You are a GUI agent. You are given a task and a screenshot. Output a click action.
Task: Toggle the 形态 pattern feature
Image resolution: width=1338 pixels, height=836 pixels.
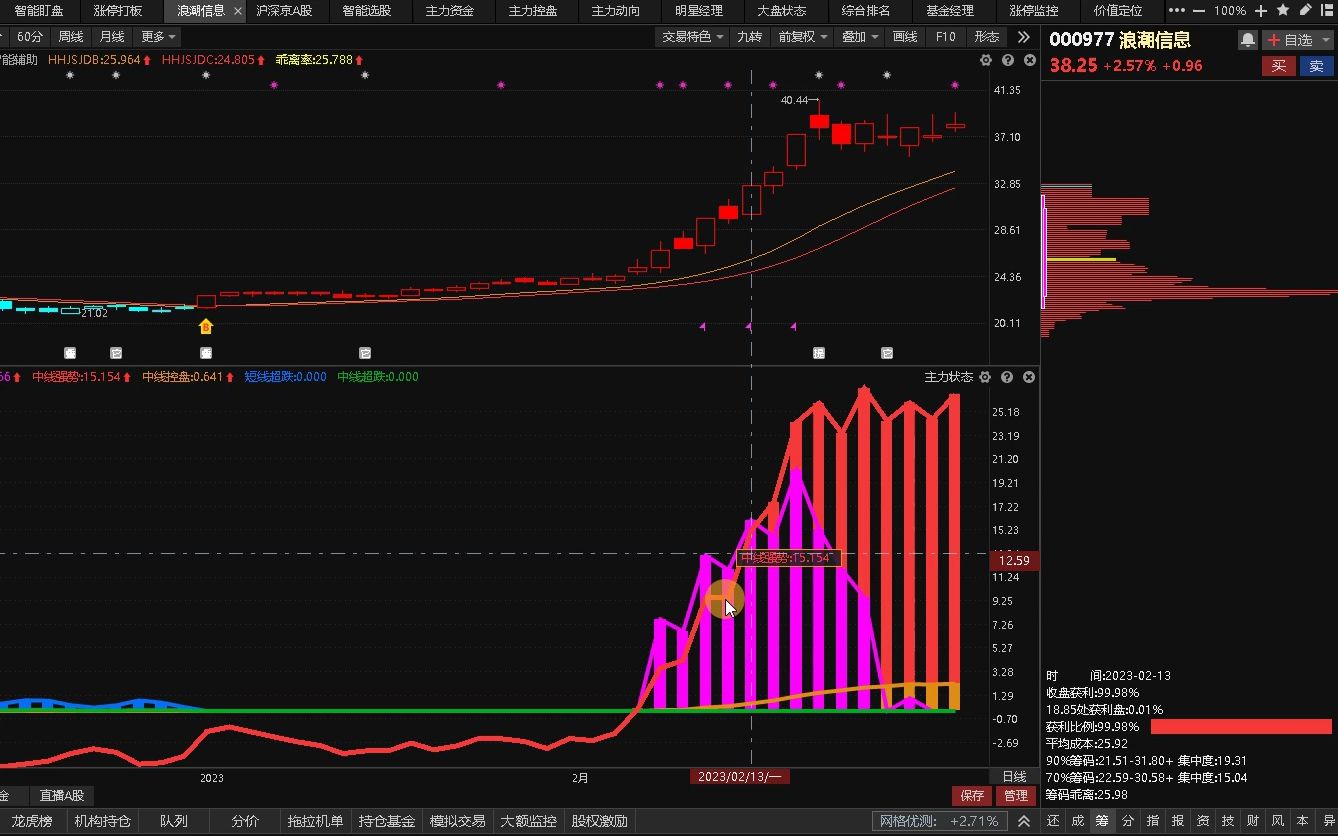(987, 37)
